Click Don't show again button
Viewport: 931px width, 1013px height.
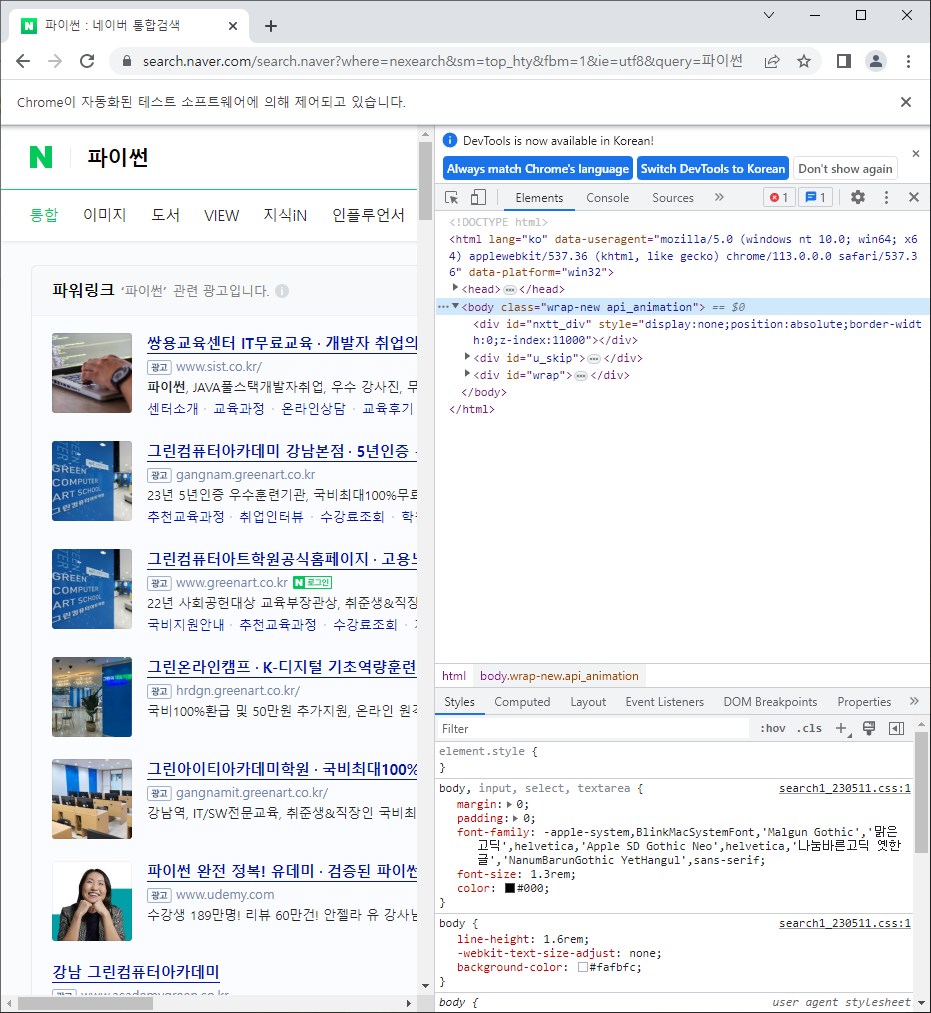(x=845, y=169)
